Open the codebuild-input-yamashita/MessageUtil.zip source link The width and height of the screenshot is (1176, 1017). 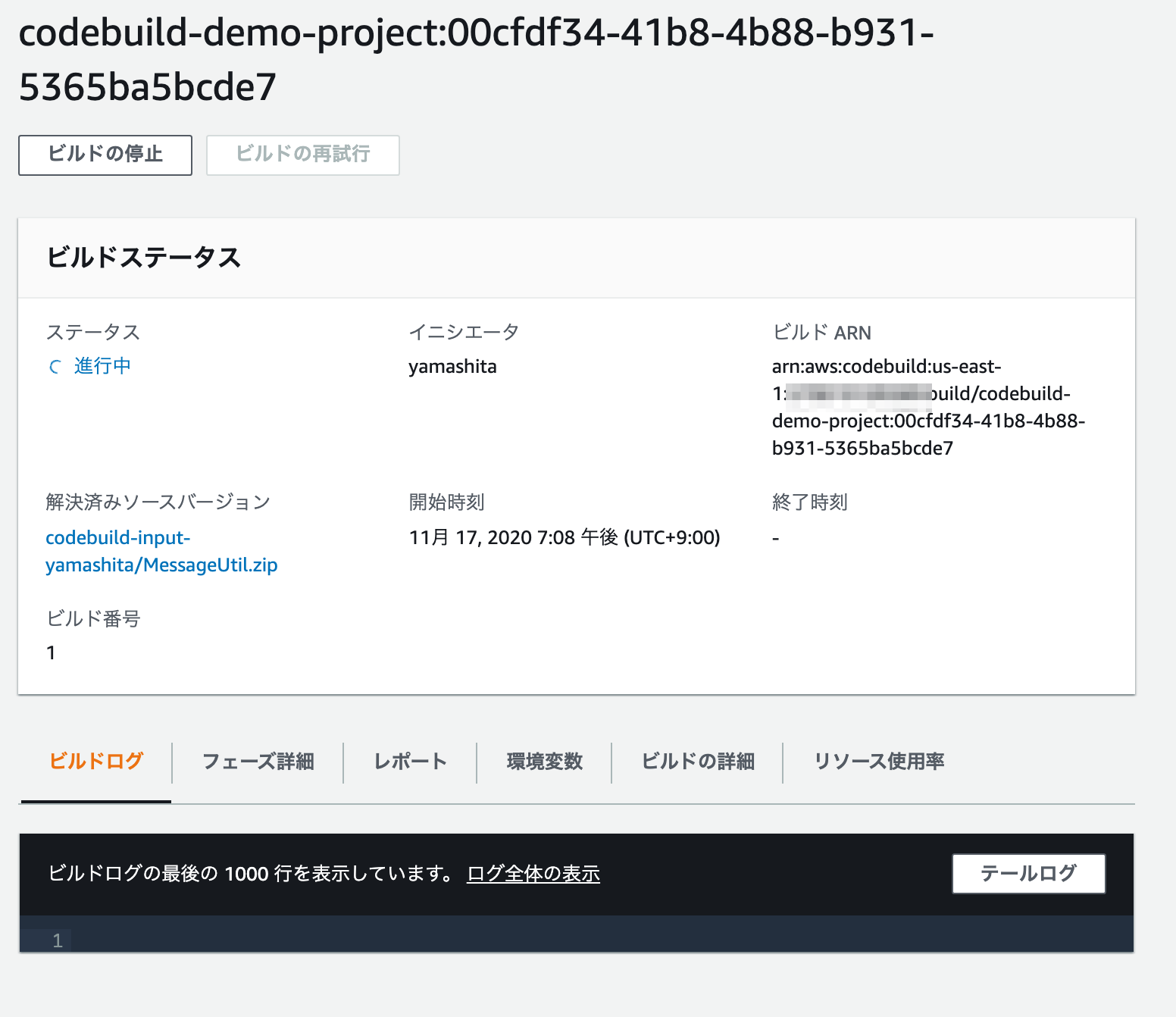pyautogui.click(x=161, y=552)
